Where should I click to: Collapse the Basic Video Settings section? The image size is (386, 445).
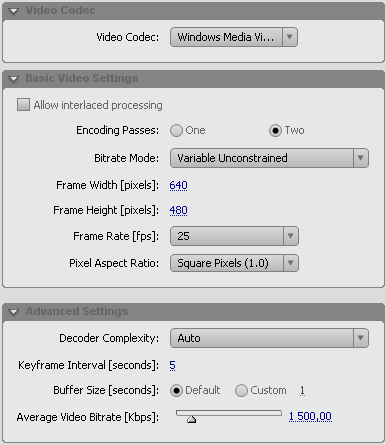14,79
